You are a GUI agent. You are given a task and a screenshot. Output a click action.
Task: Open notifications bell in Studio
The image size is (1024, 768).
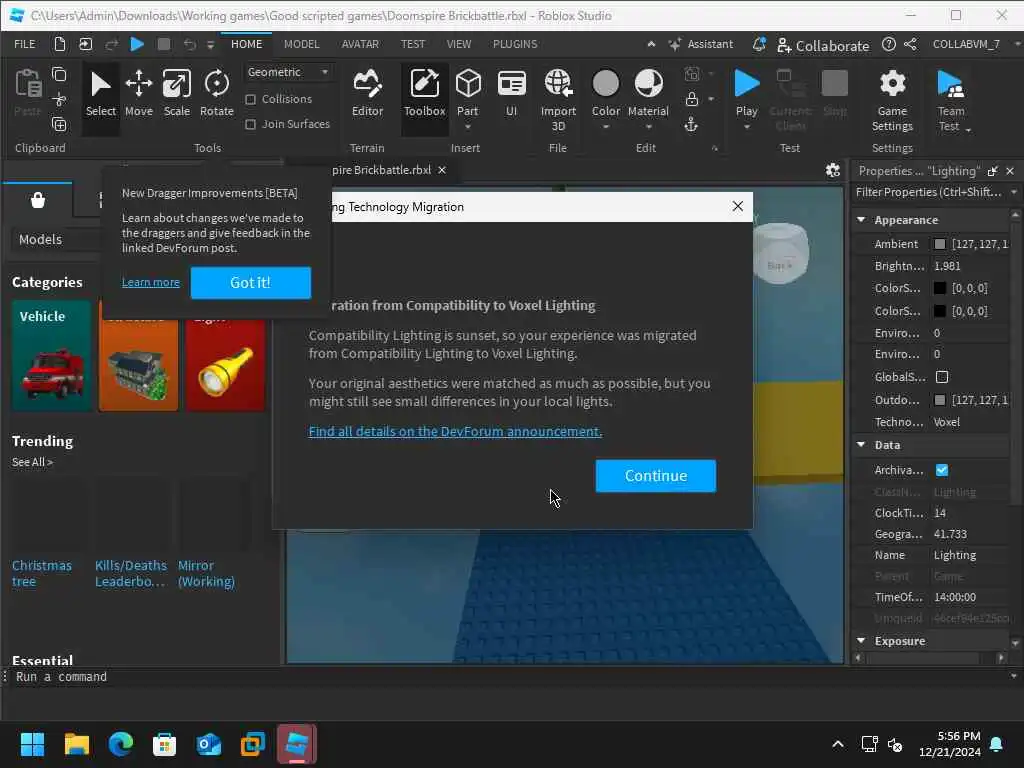coord(758,44)
